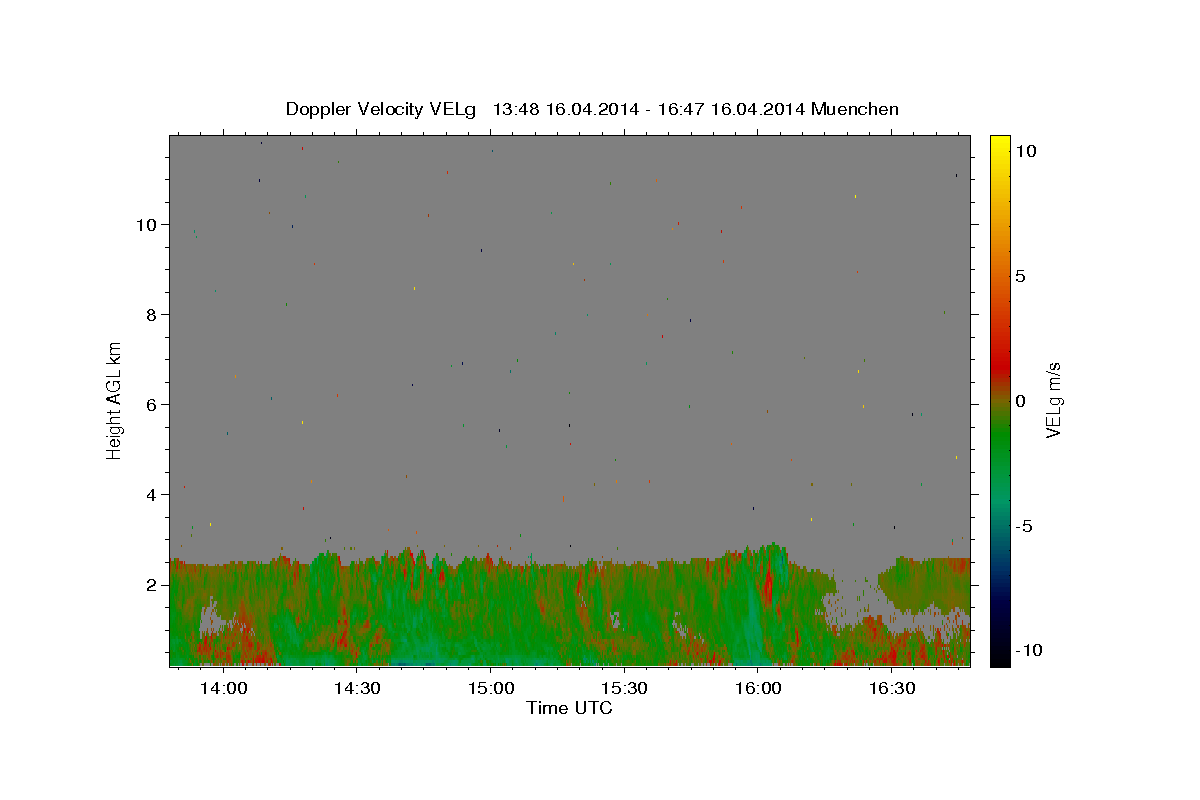Click the colorbar tick label '5'

1020,276
